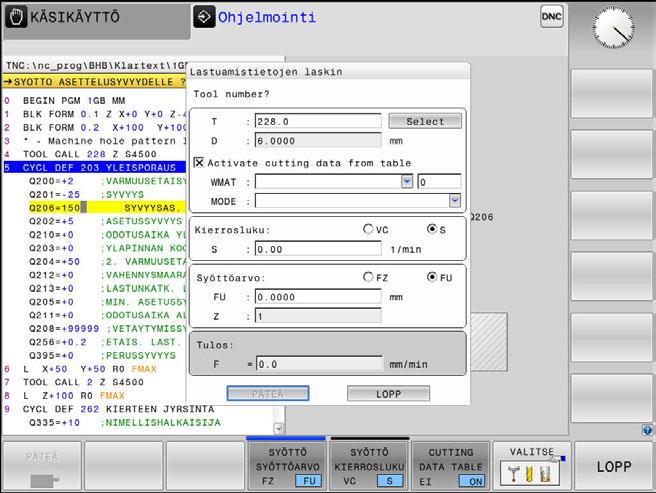Click the Q200=+2 parameter line
Viewport: 656px width, 493px height.
108,181
